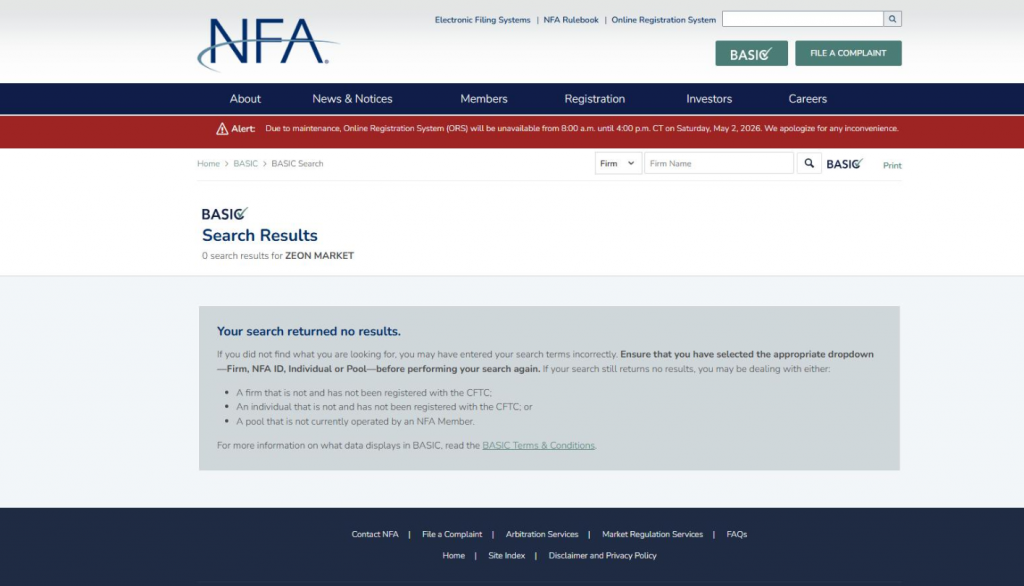Viewport: 1024px width, 586px height.
Task: Click the BASIC search magnifier button
Action: 808,163
